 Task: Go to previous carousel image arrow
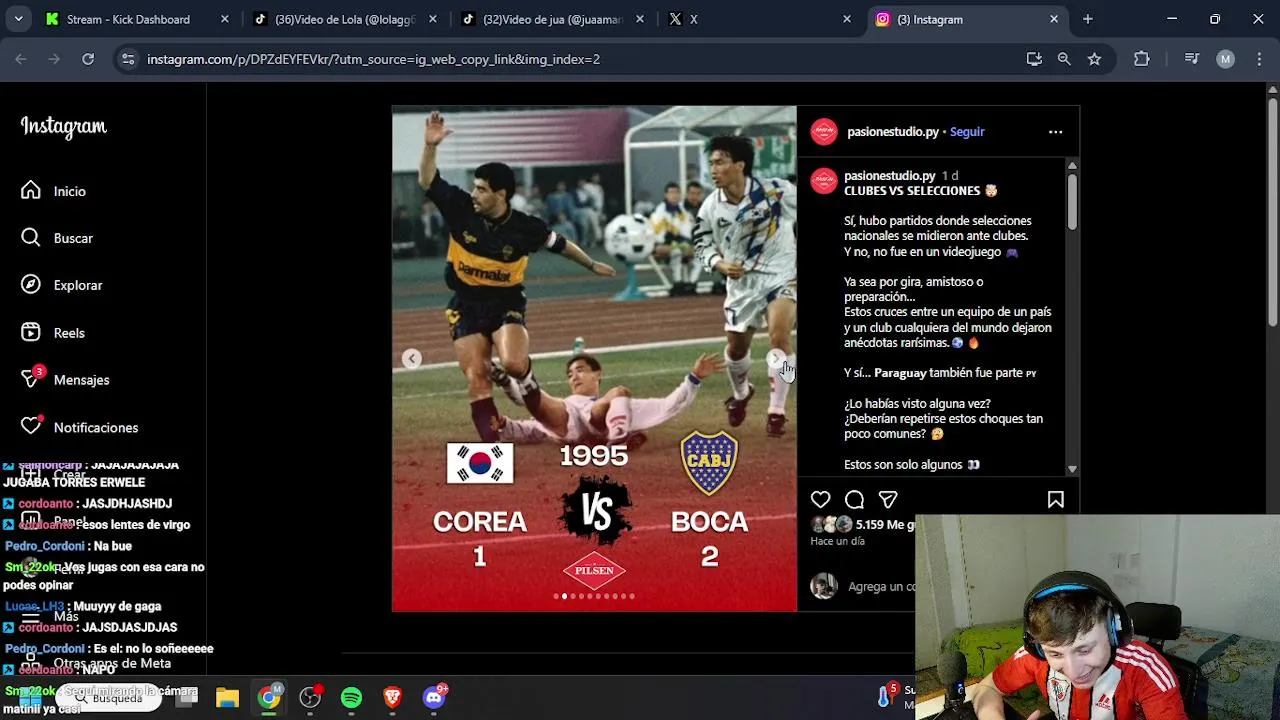point(411,358)
